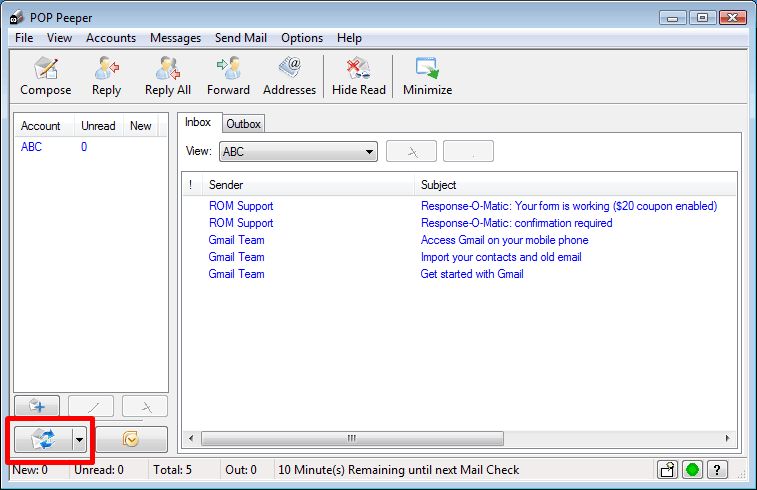
Task: Forward the selected email
Action: 228,76
